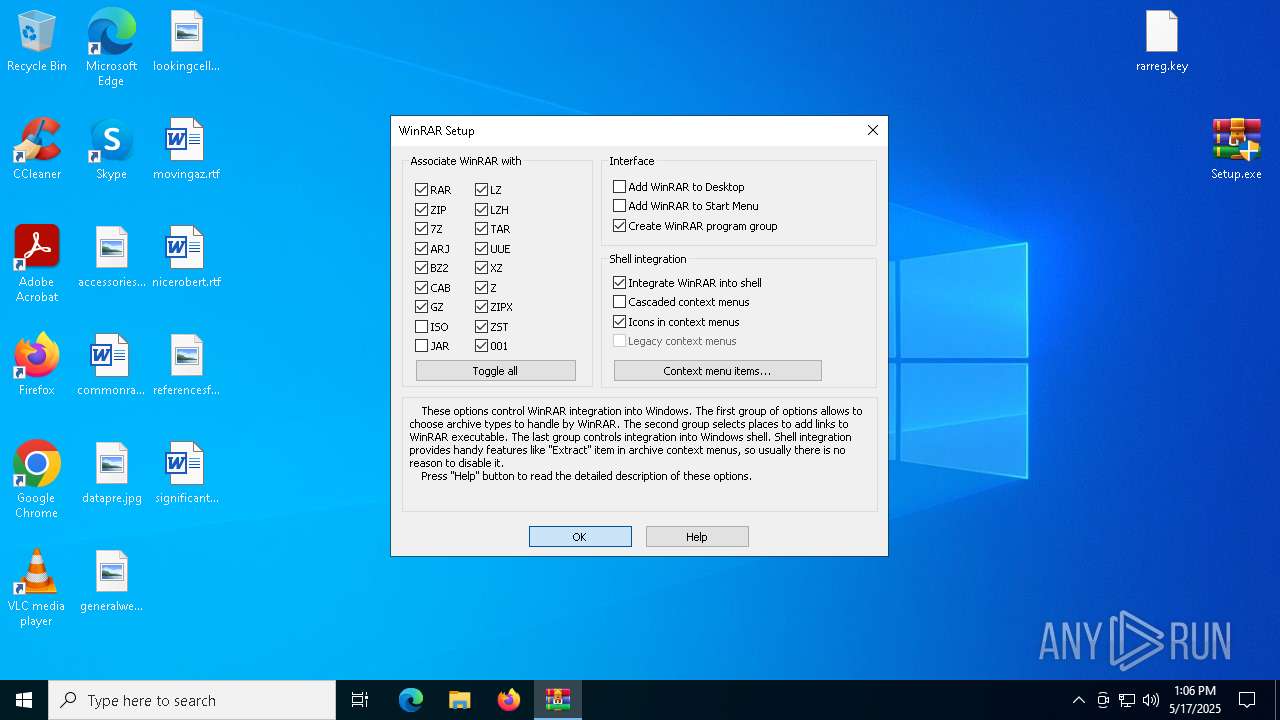Select the lookingcell image file on desktop
The width and height of the screenshot is (1280, 720).
(x=186, y=42)
